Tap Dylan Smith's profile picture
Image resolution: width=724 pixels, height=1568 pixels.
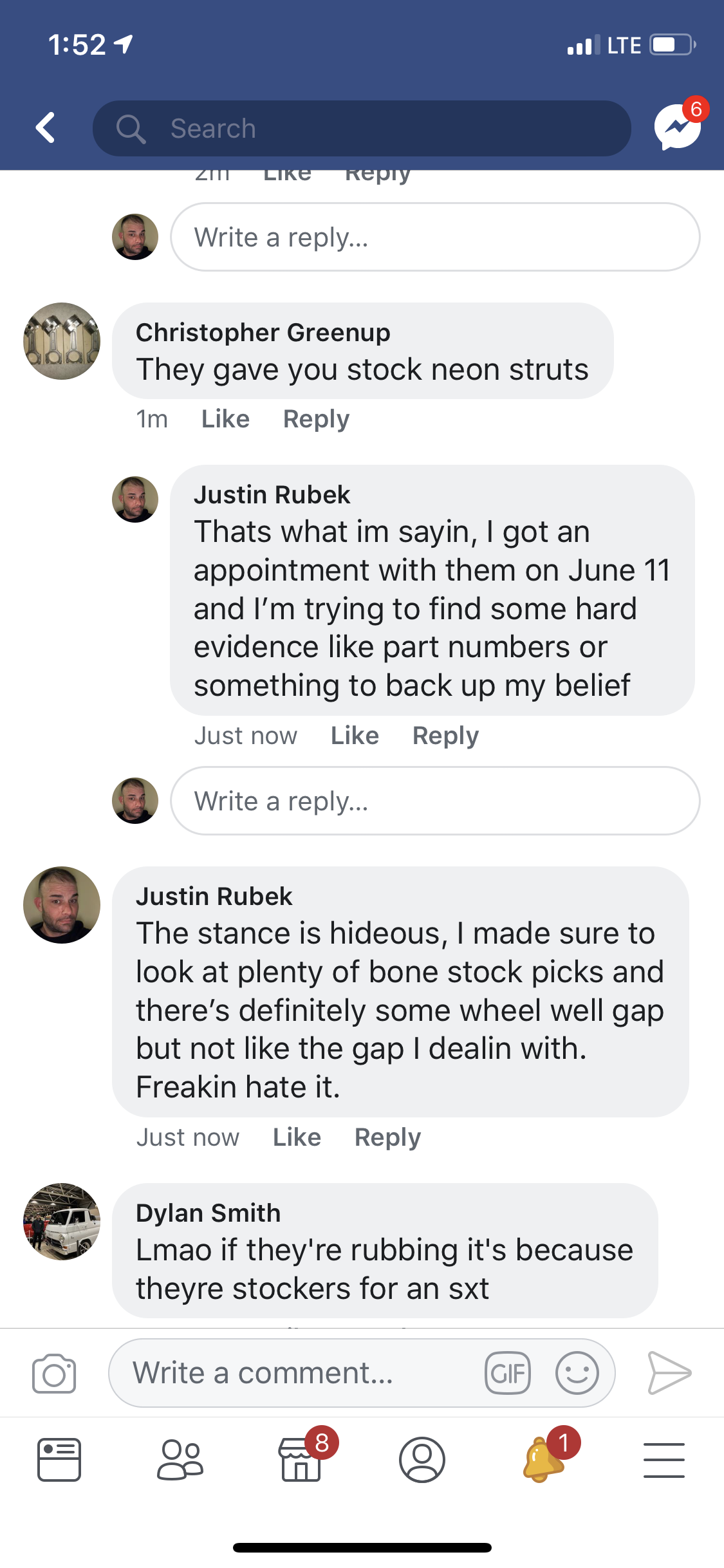point(62,1221)
